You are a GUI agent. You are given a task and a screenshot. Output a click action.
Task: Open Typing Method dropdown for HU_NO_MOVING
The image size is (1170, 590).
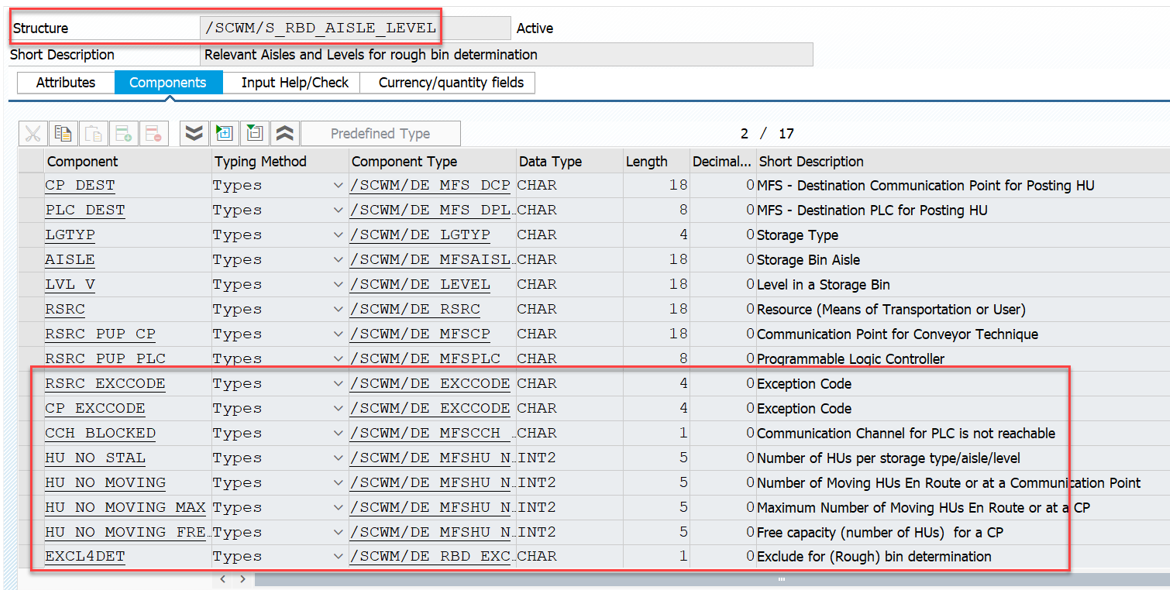(x=338, y=483)
